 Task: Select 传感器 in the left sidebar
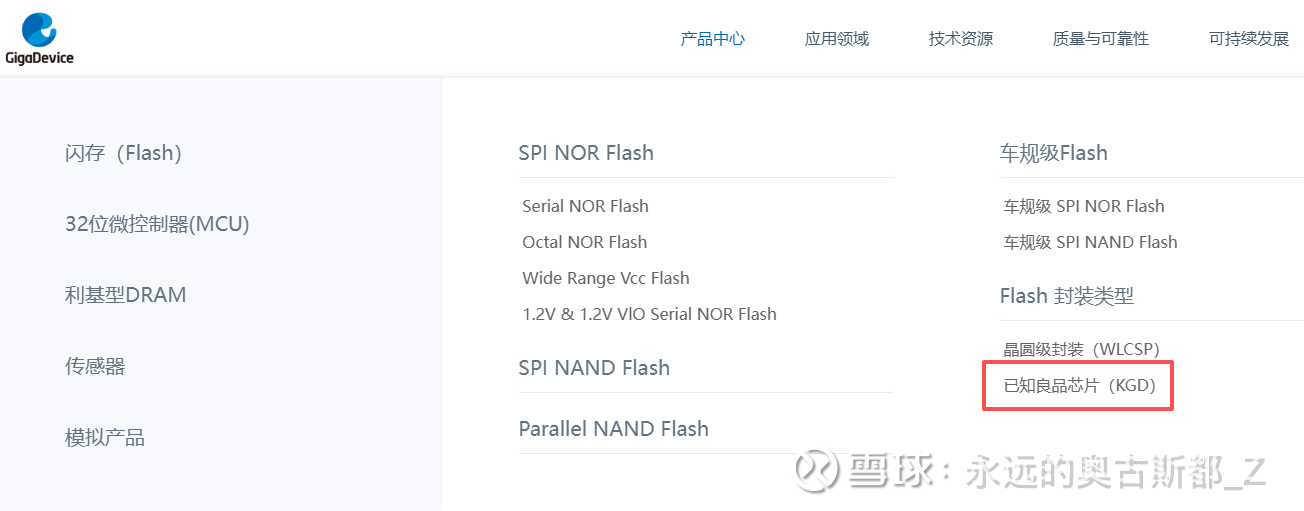coord(95,366)
